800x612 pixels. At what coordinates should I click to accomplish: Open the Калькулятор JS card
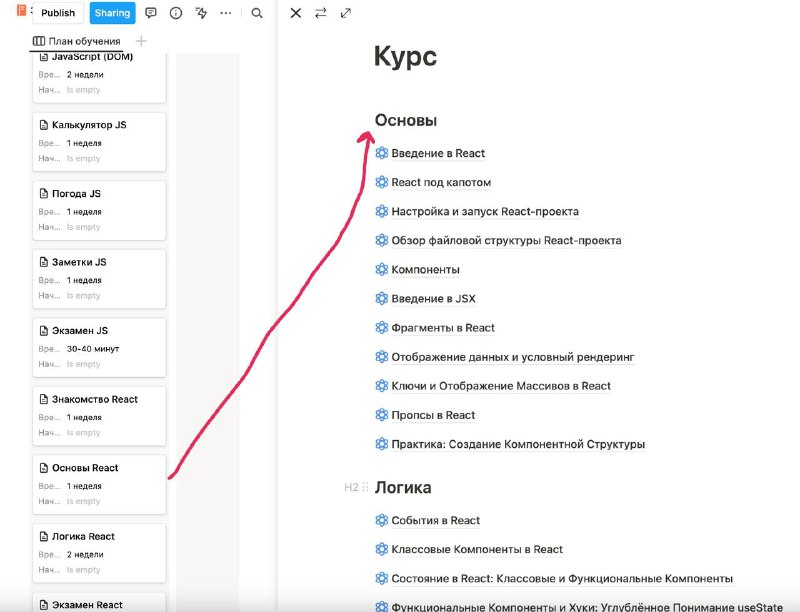pos(99,142)
